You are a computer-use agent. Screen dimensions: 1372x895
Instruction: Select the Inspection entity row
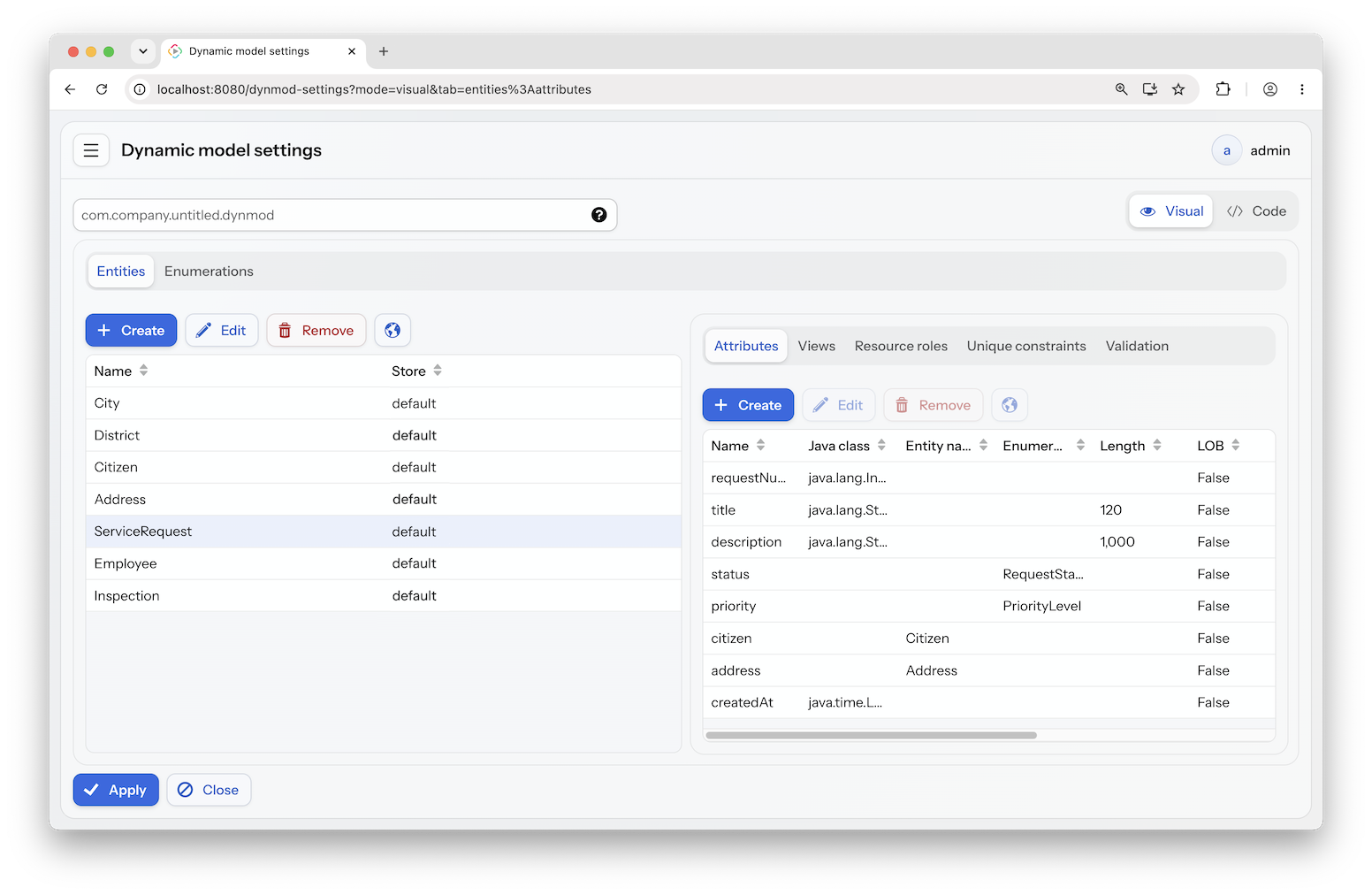click(384, 596)
